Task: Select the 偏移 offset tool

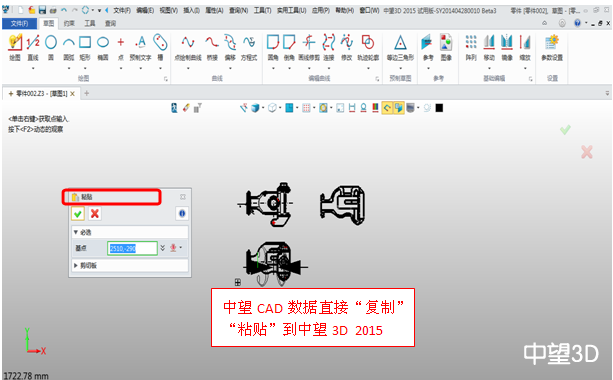Action: tap(230, 47)
